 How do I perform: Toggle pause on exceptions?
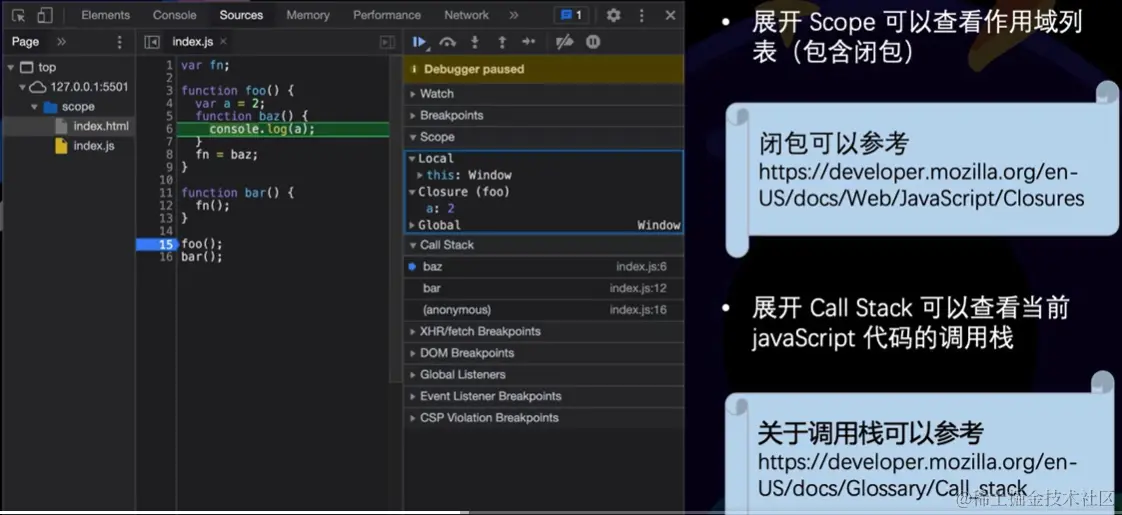tap(593, 42)
